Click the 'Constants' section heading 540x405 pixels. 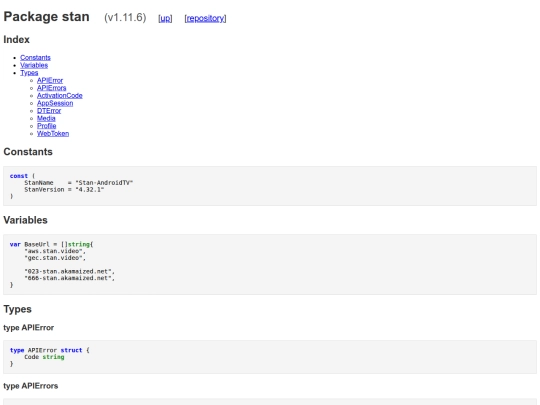point(28,152)
